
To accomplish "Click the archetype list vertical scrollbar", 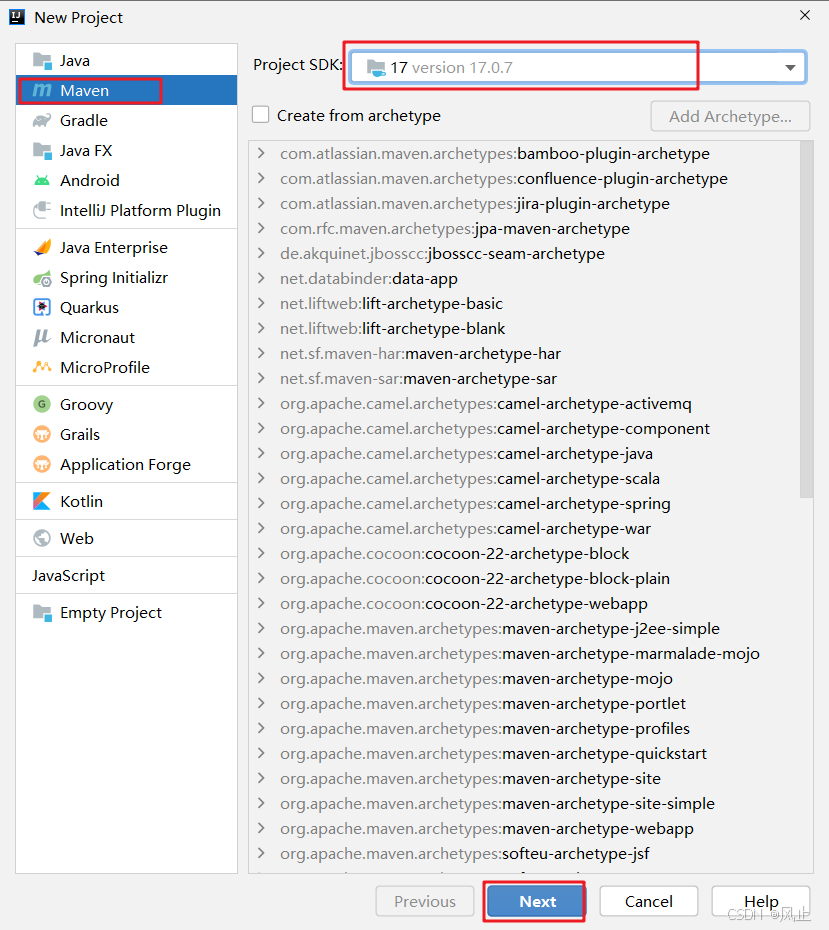I will (806, 320).
